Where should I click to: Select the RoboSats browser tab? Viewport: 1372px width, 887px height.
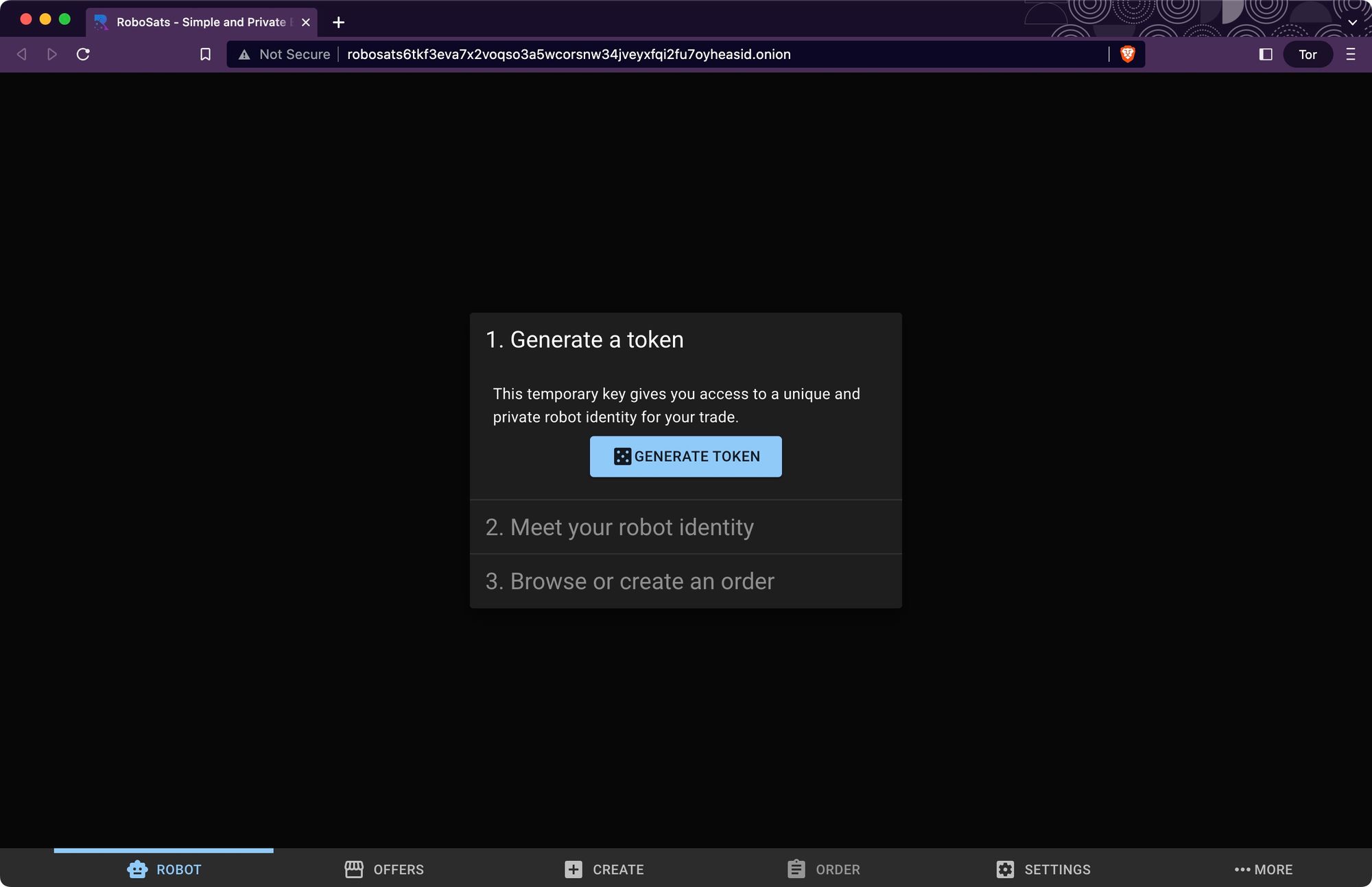point(202,22)
